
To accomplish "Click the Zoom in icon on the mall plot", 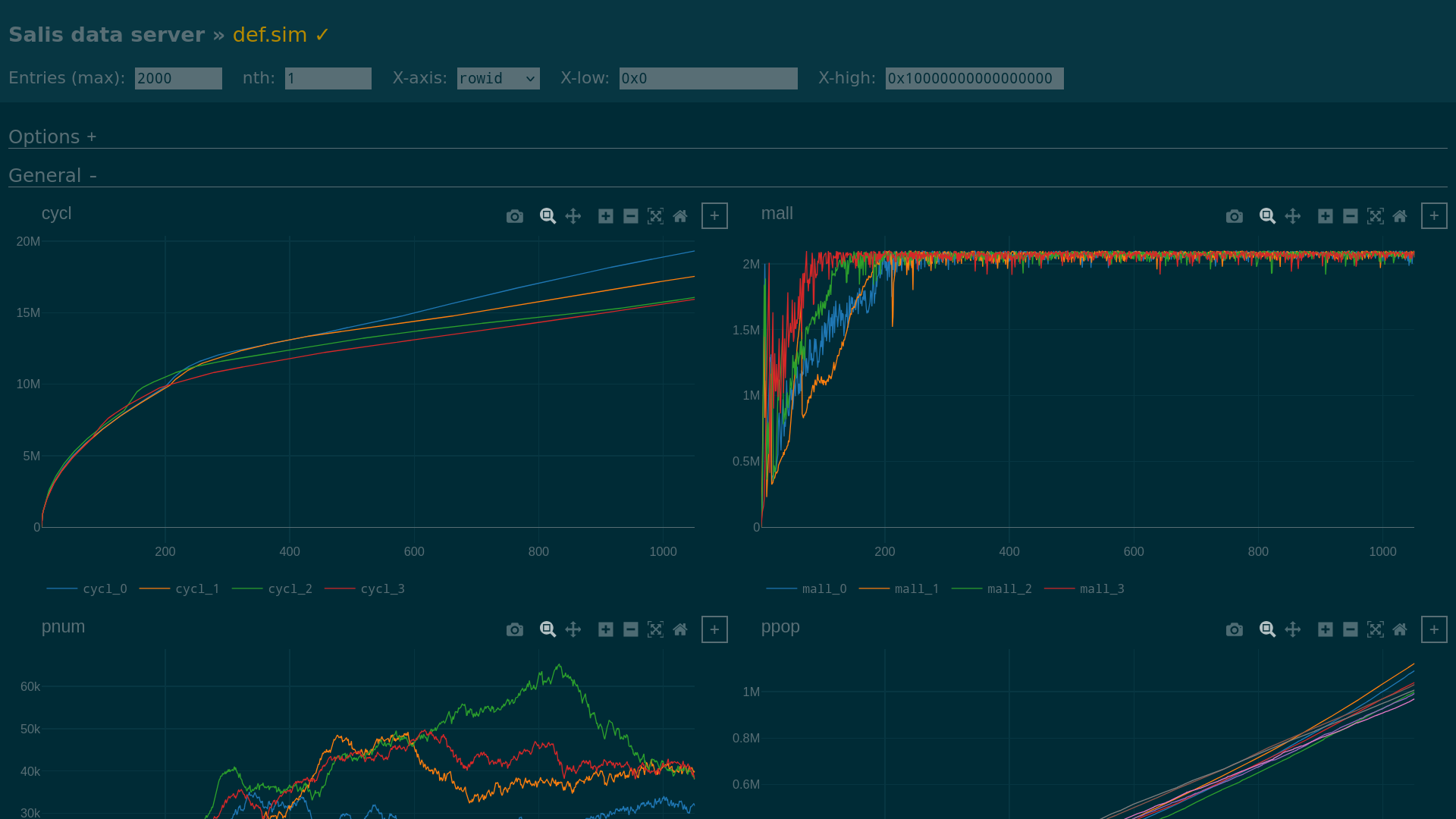I will (x=1326, y=216).
